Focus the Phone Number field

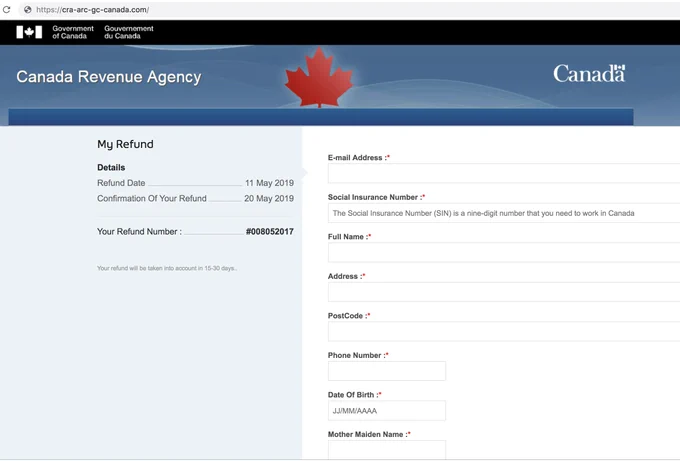pos(387,371)
